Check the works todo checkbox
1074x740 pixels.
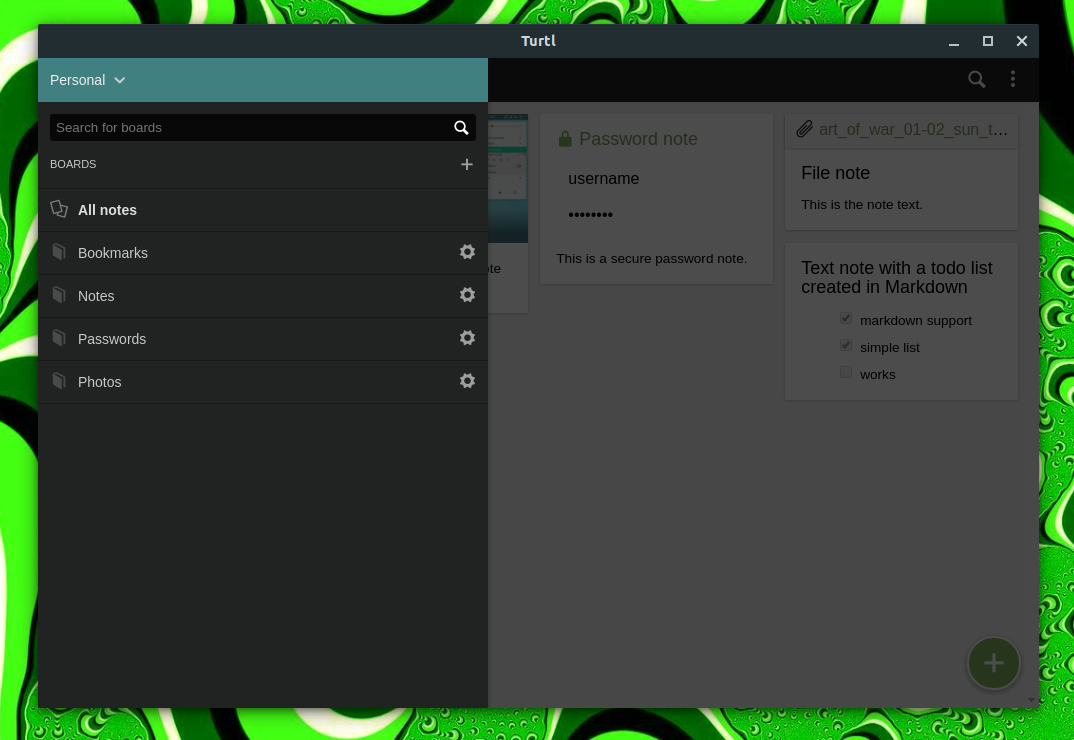pyautogui.click(x=845, y=372)
